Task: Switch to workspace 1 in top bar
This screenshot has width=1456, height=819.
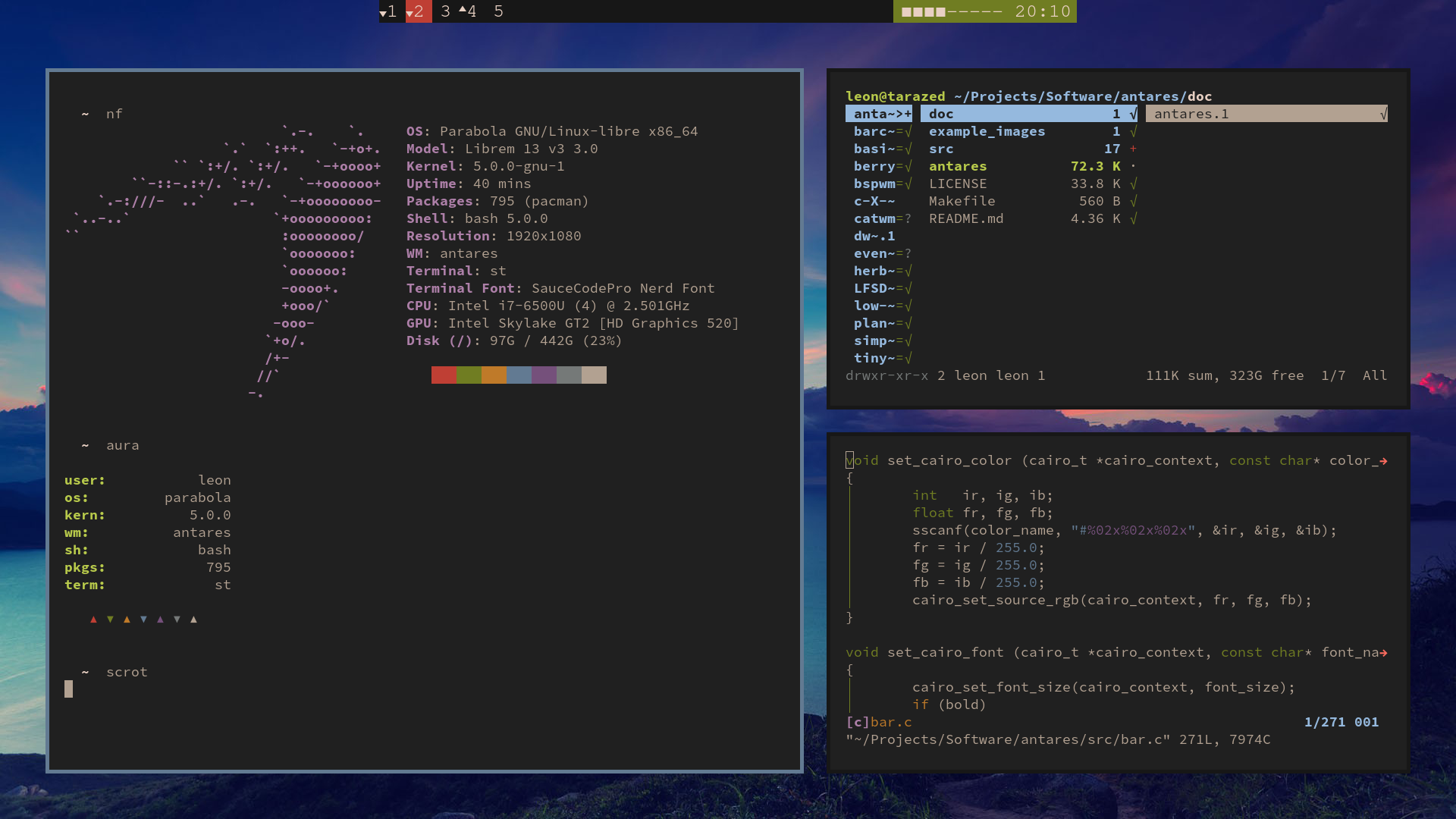Action: 390,11
